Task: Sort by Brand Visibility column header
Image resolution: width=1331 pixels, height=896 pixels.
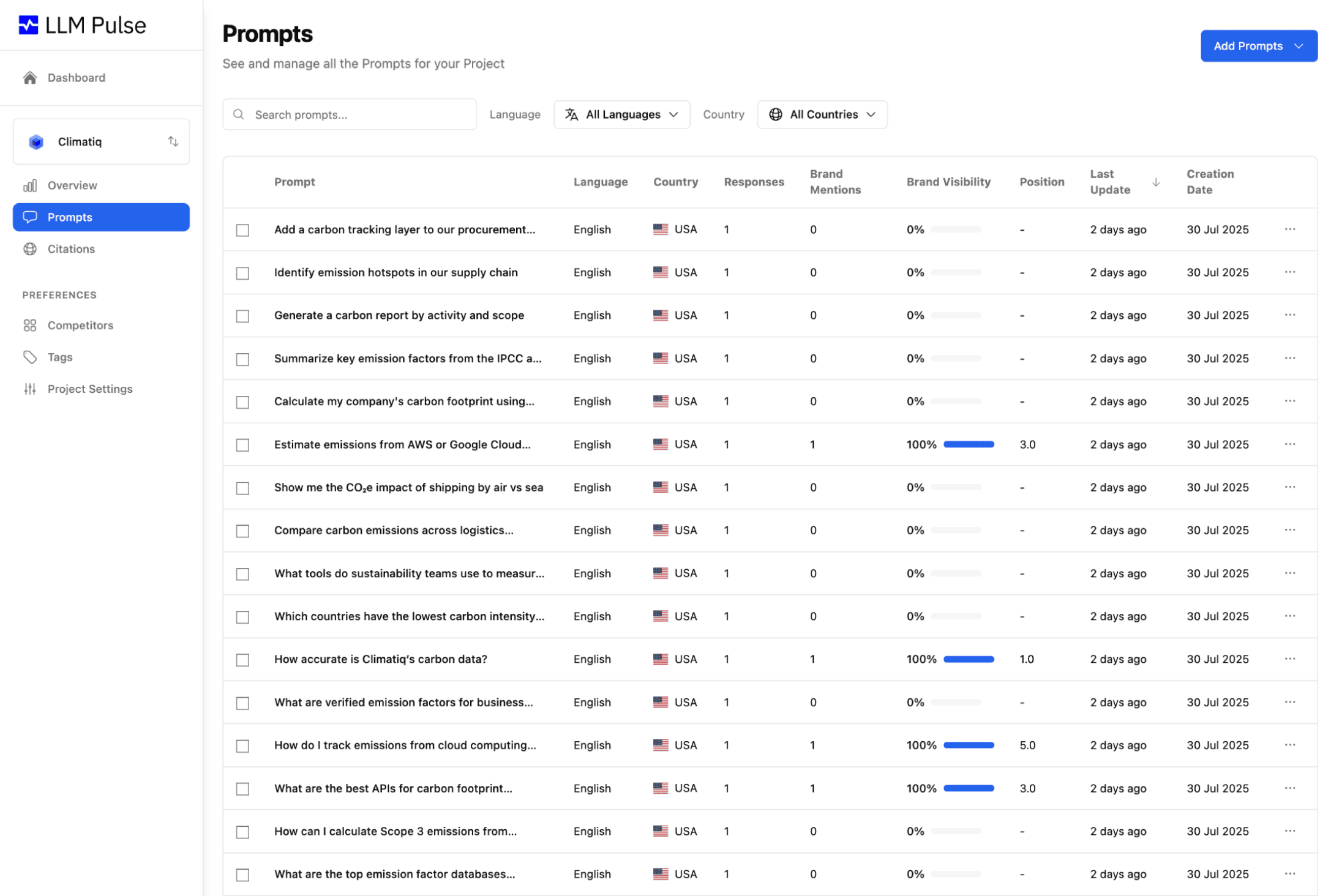Action: 948,182
